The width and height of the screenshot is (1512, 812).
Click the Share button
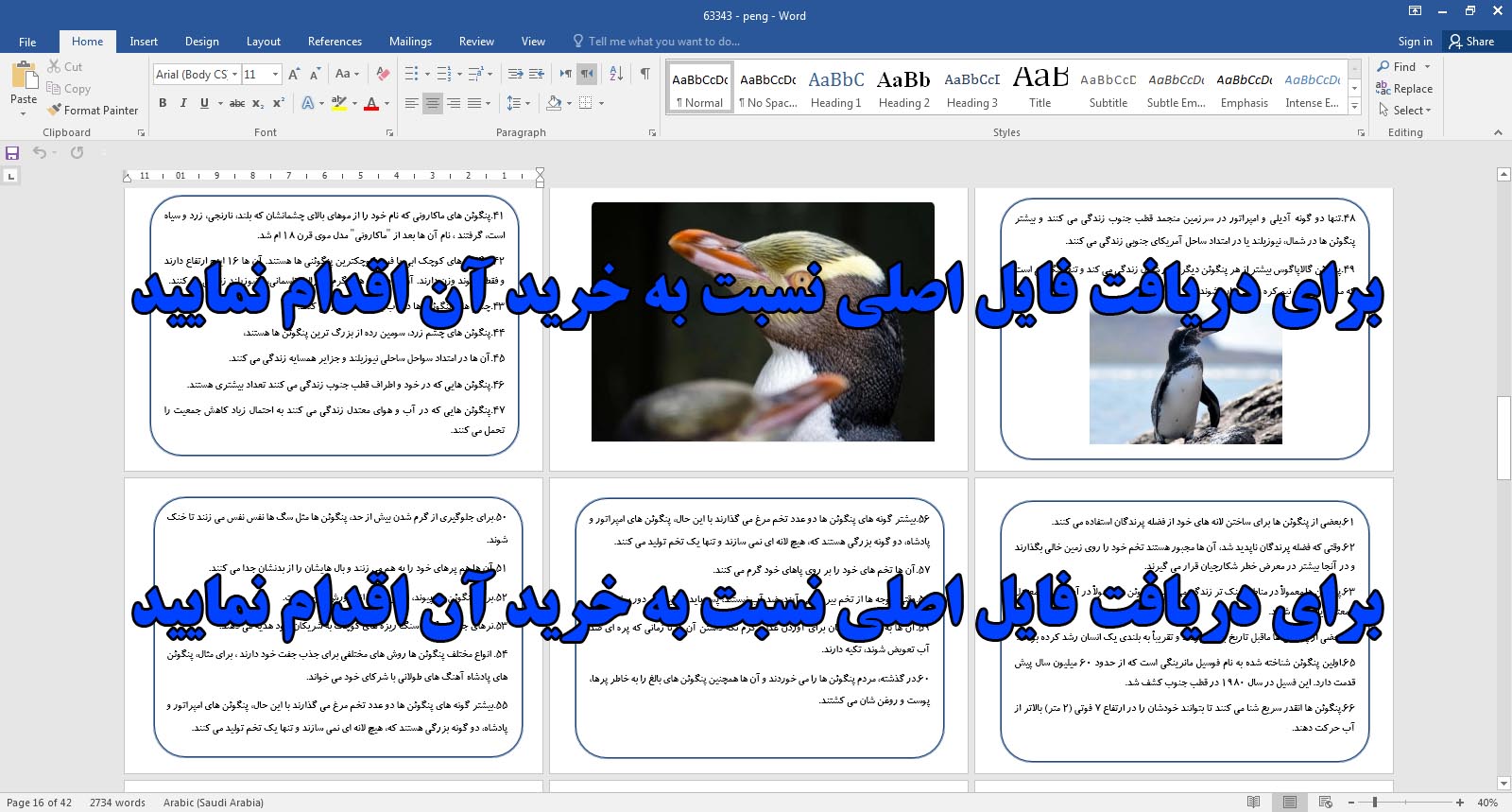click(1471, 42)
